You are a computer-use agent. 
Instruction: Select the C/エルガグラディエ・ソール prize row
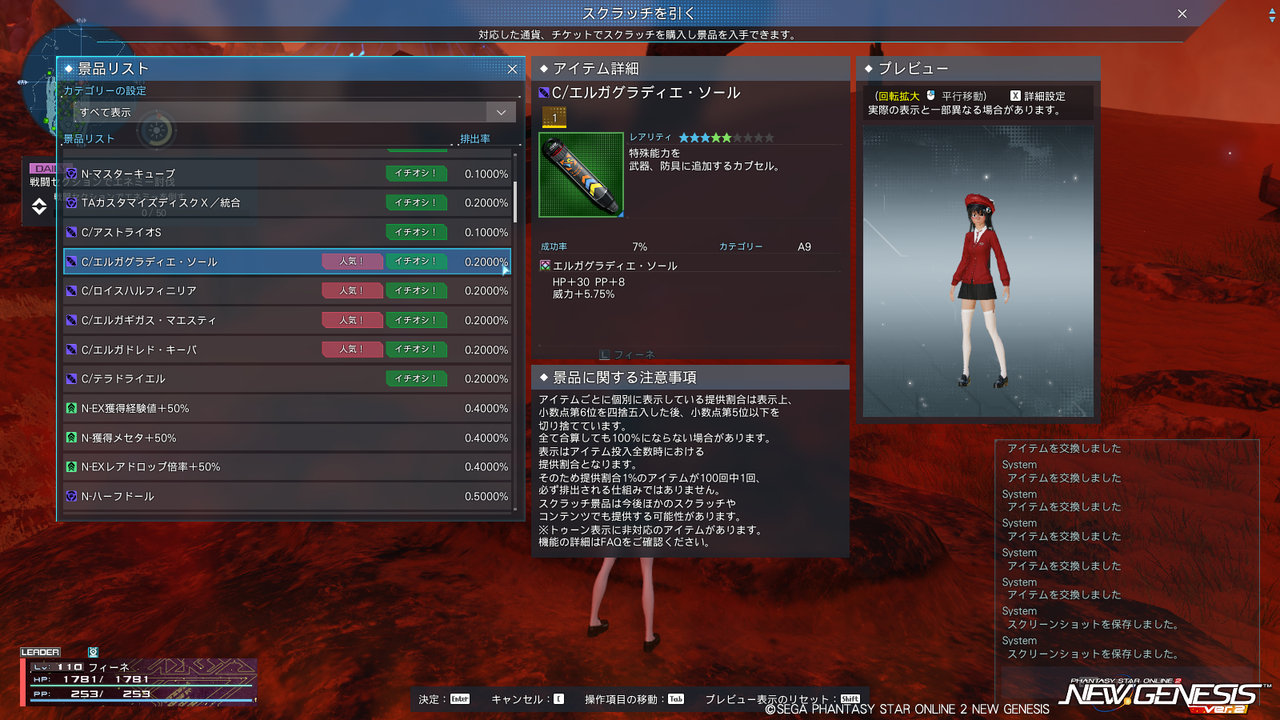coord(287,262)
